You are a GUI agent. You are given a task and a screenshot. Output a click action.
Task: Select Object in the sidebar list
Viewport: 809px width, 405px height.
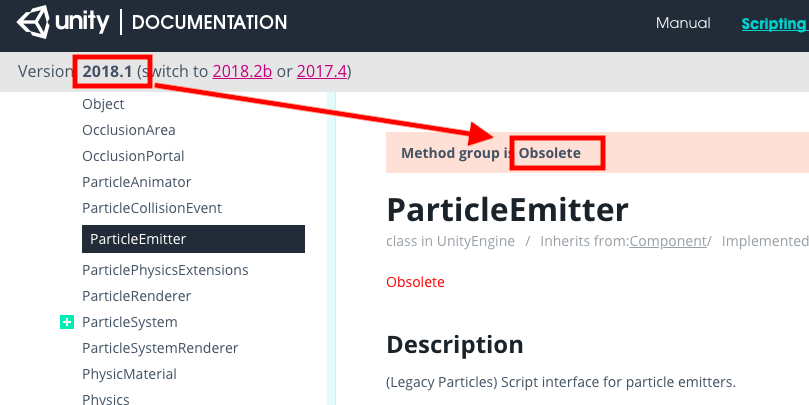click(x=103, y=104)
